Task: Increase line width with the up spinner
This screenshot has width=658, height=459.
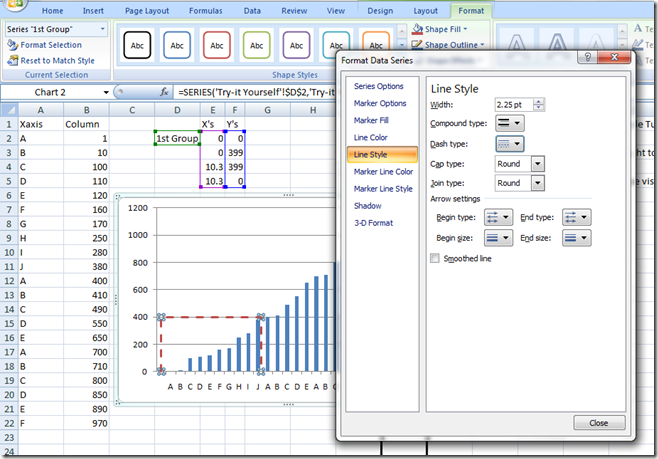Action: tap(539, 102)
